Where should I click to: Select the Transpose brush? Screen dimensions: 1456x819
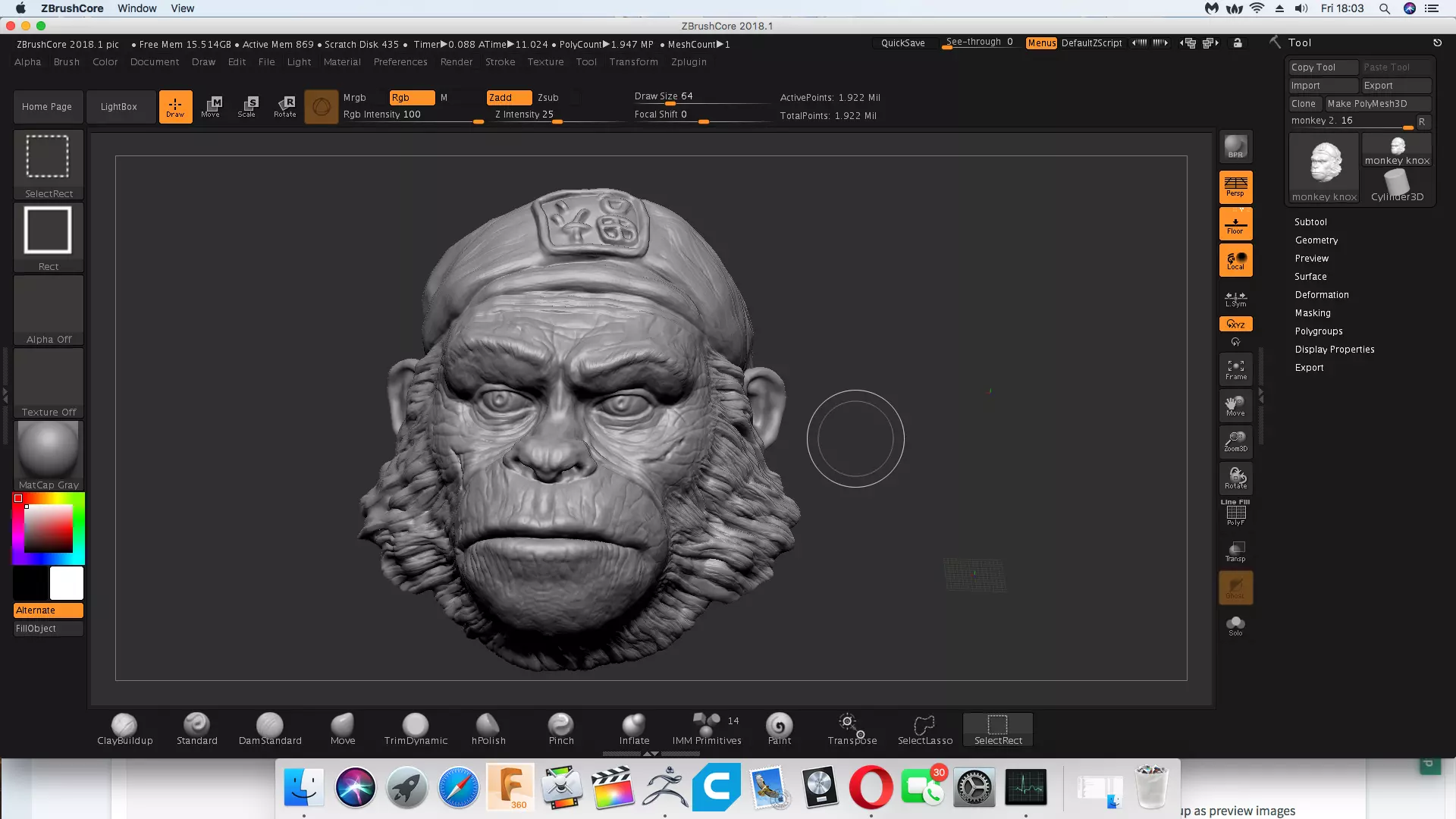tap(852, 730)
